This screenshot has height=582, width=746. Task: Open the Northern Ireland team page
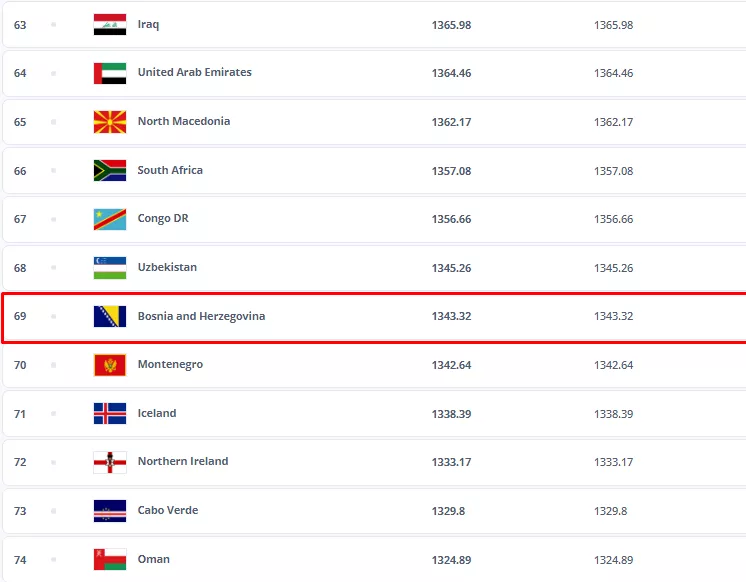pyautogui.click(x=183, y=462)
